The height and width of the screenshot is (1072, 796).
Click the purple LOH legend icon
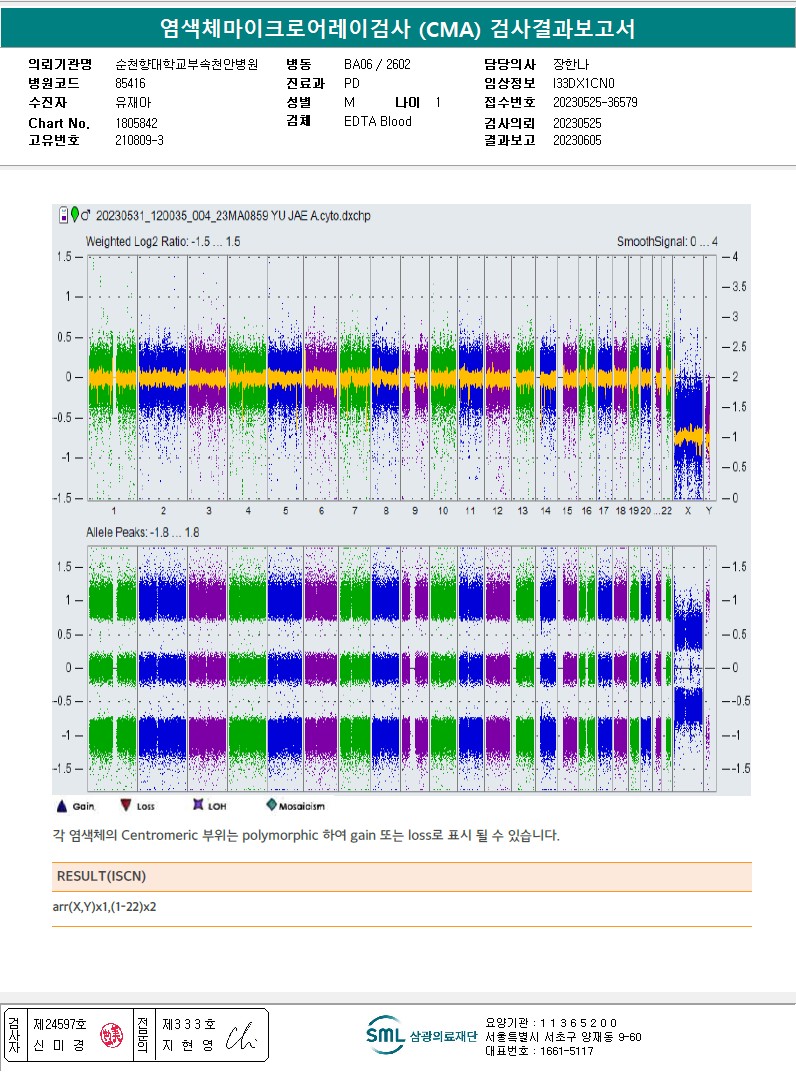point(198,805)
